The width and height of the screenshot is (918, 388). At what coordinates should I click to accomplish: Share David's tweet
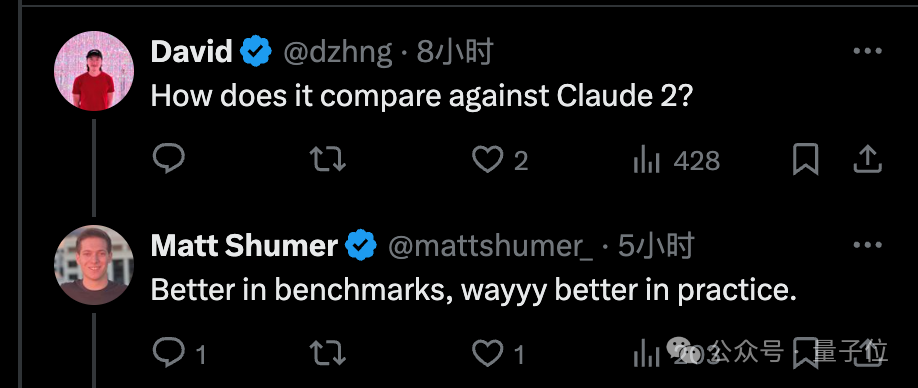[x=867, y=159]
